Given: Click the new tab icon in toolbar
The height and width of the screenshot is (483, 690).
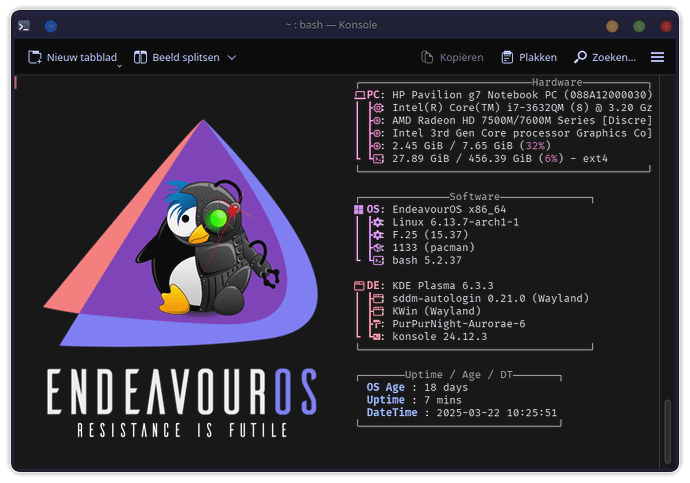Looking at the screenshot, I should coord(35,57).
